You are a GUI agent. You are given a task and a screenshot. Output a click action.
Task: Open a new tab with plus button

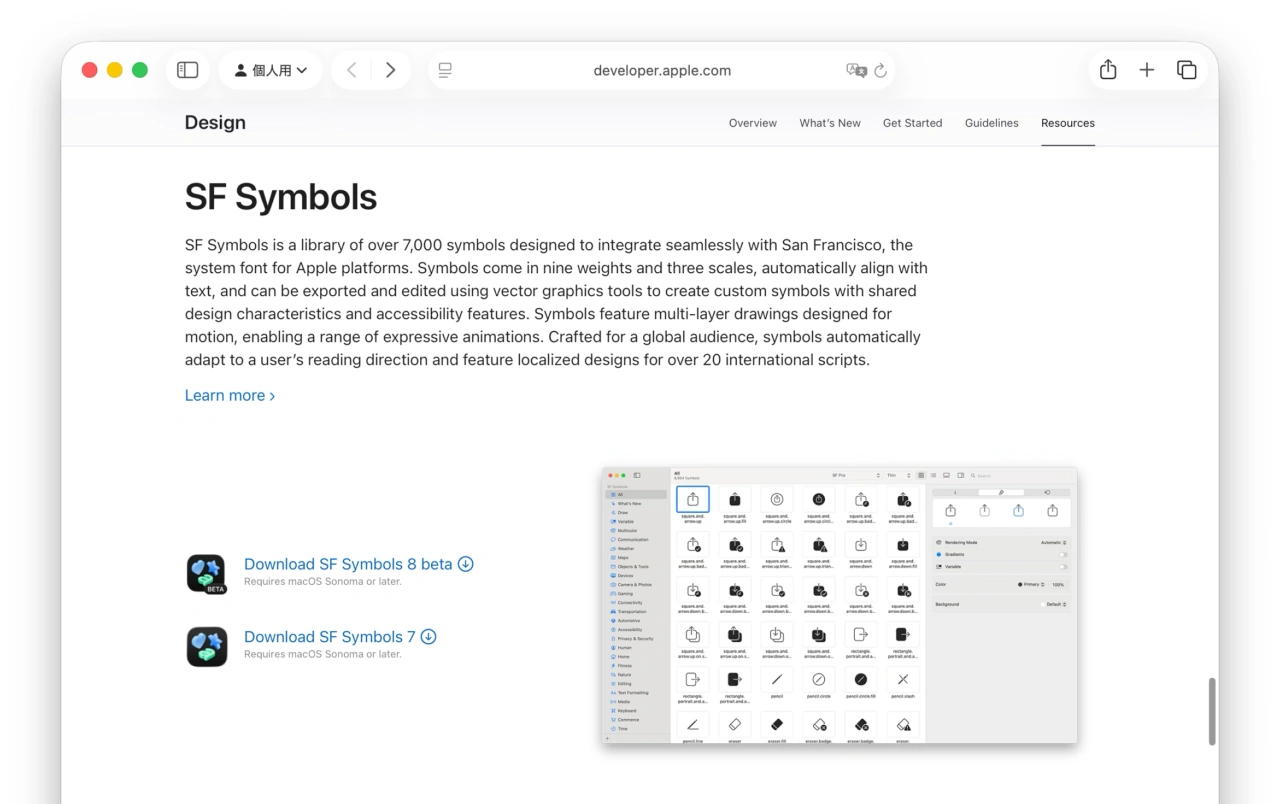click(1147, 70)
